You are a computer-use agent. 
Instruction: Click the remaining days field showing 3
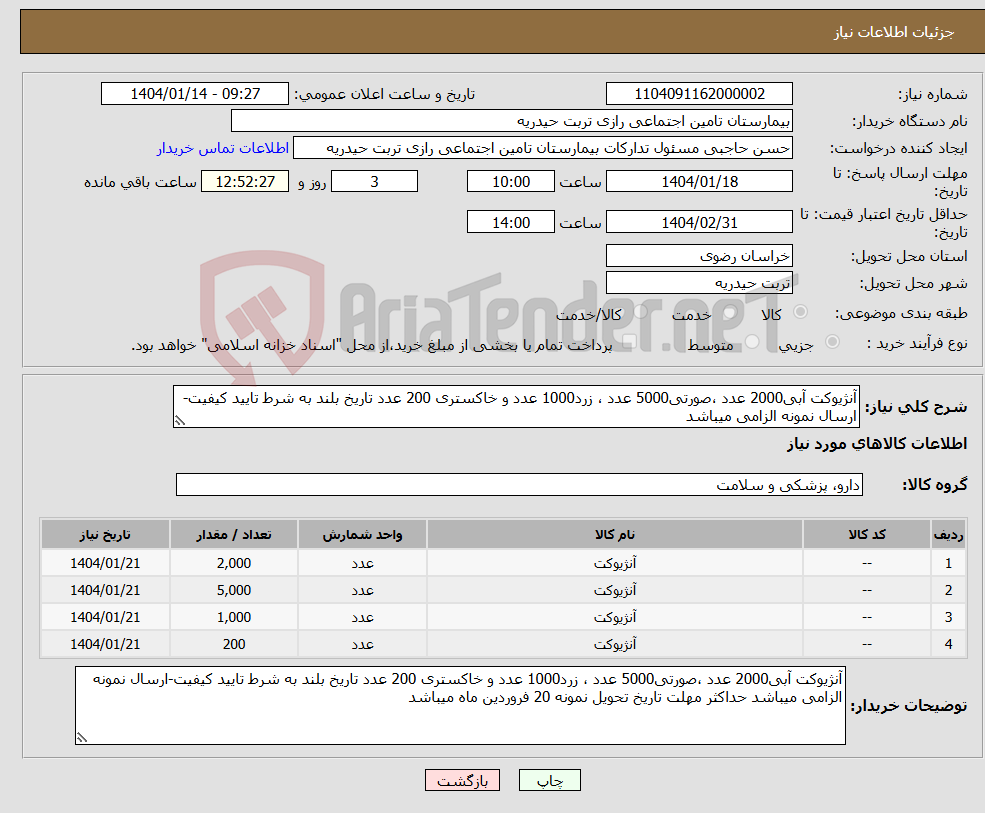[374, 182]
